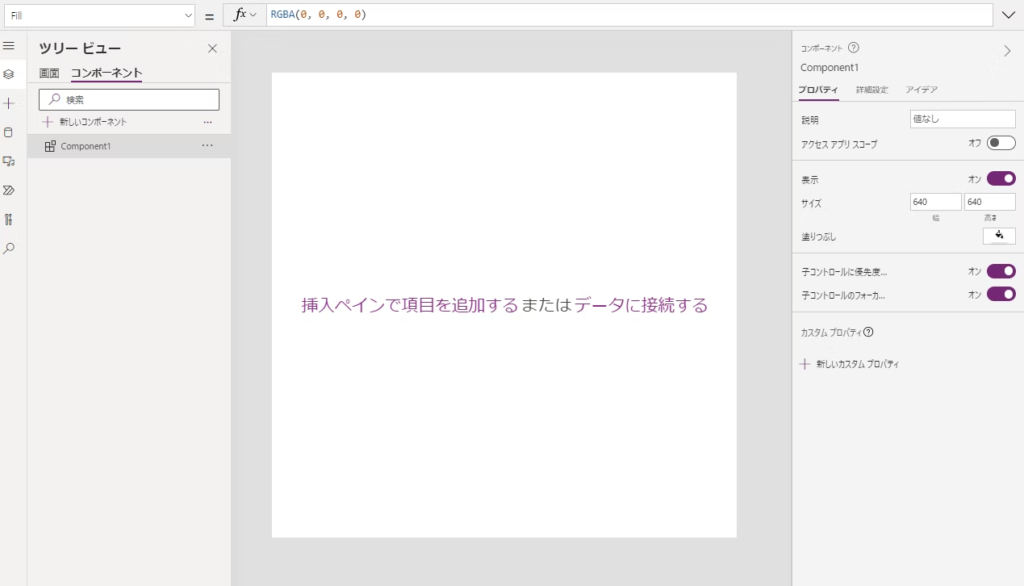This screenshot has width=1024, height=586.
Task: Toggle the 表示 visibility switch off
Action: [x=1000, y=179]
